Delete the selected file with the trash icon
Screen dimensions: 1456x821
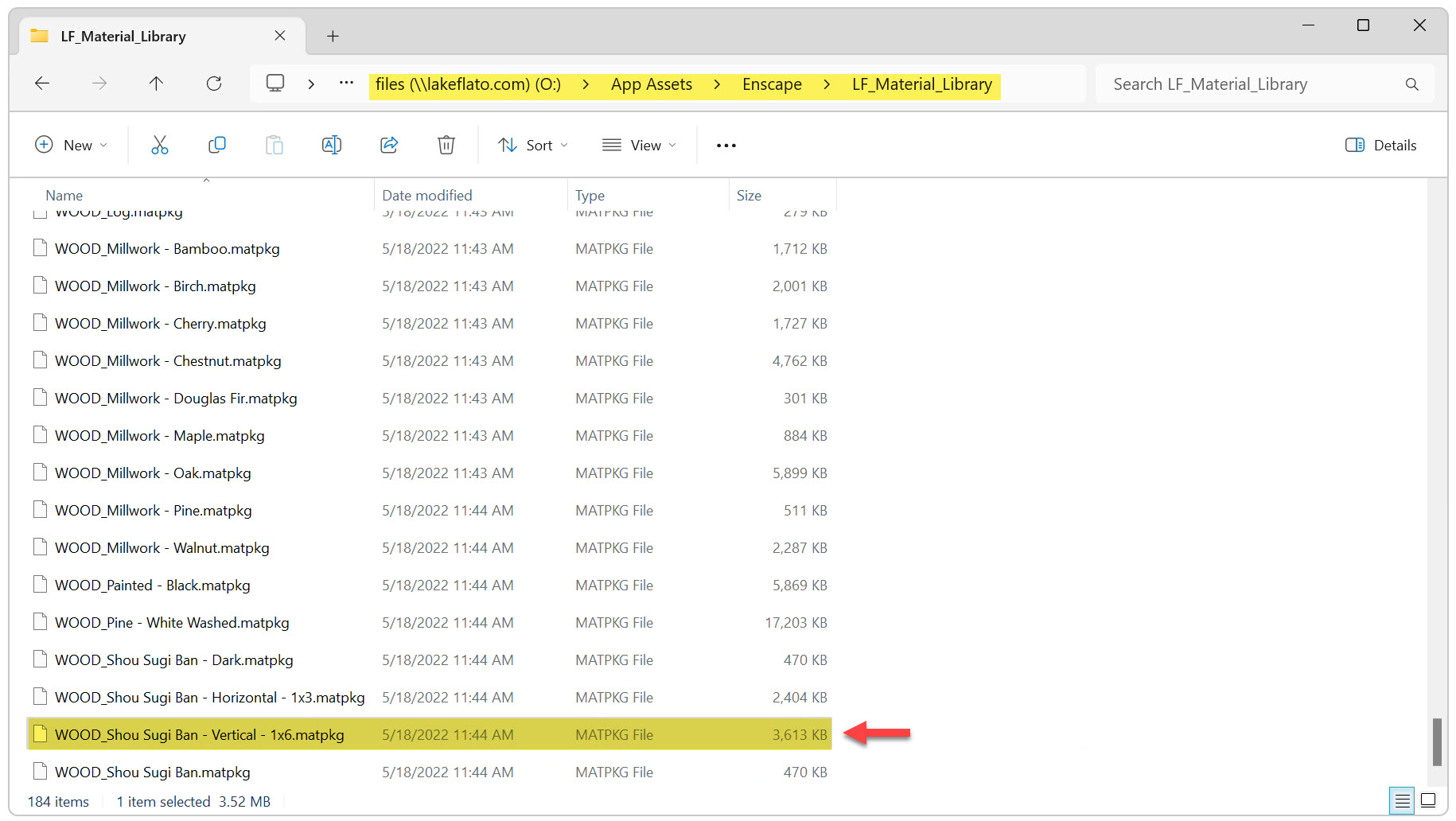click(x=446, y=145)
